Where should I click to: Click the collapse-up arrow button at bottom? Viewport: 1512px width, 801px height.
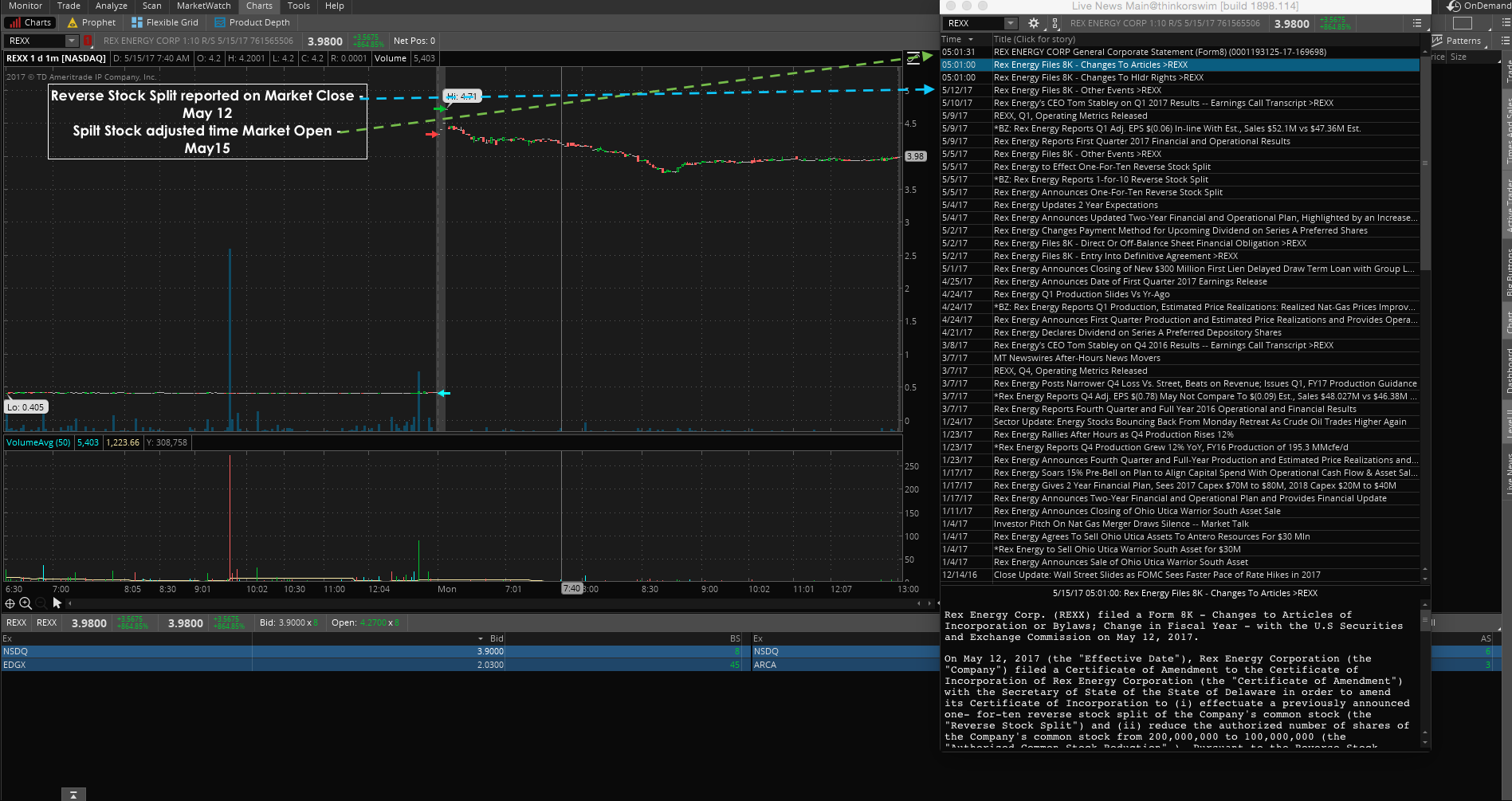73,794
